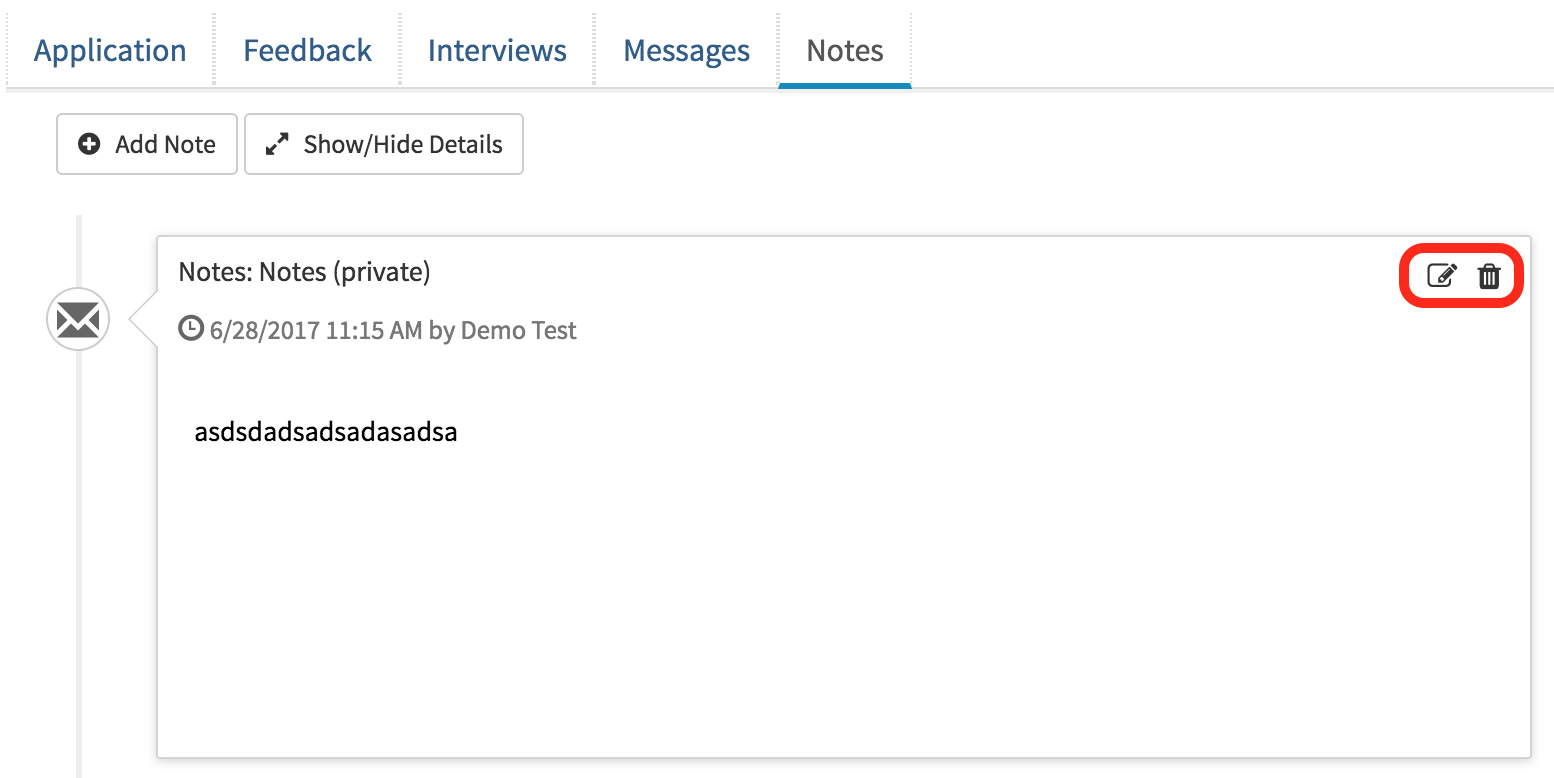
Task: Toggle details with the Show/Hide Details label
Action: coord(402,144)
